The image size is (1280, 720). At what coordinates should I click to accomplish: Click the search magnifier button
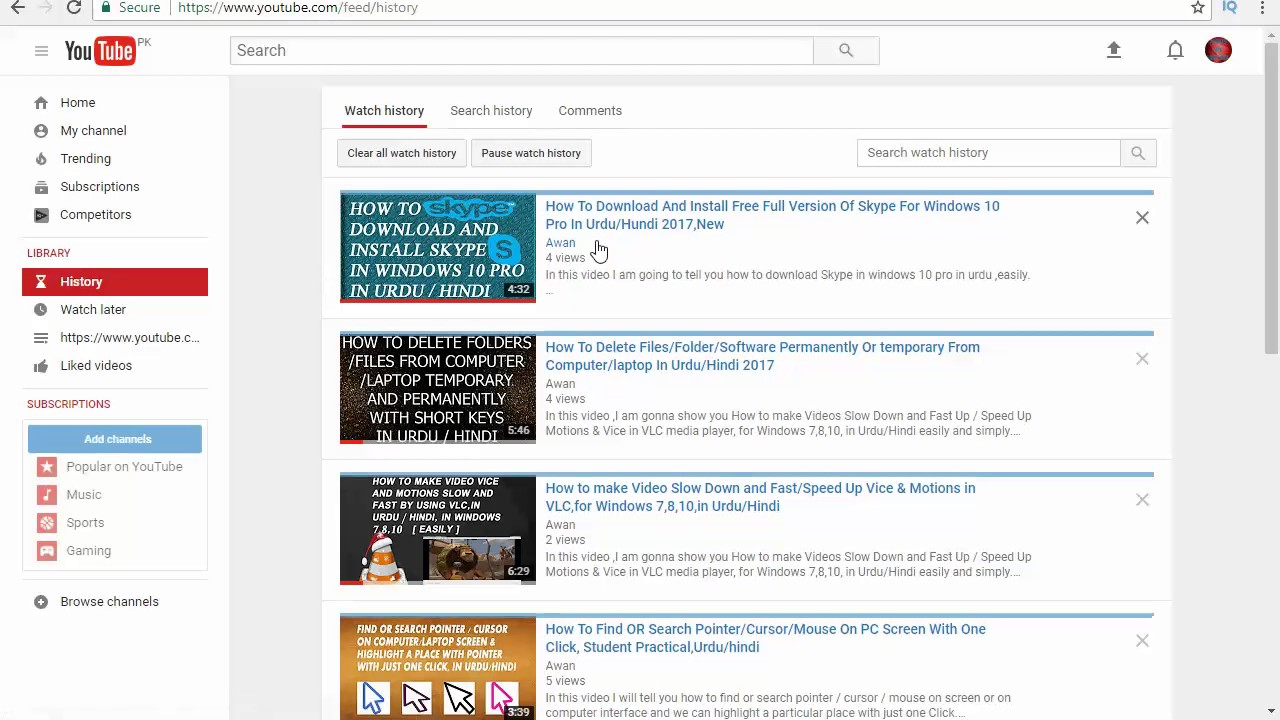(846, 51)
